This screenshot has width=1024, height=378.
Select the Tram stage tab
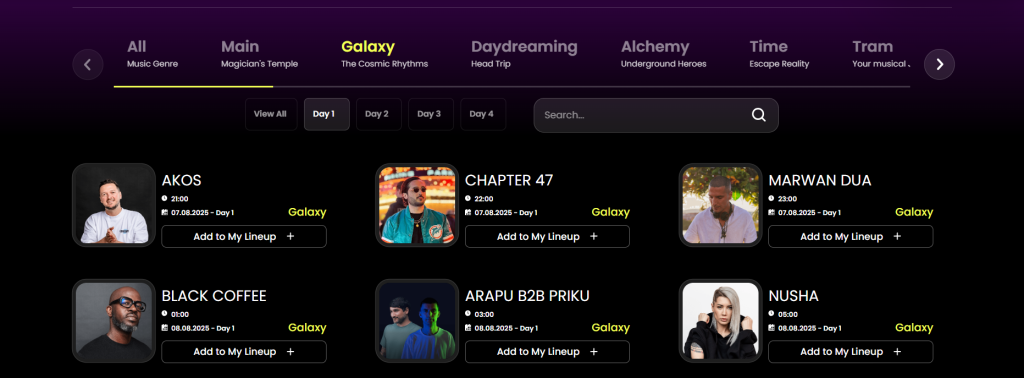pos(880,54)
